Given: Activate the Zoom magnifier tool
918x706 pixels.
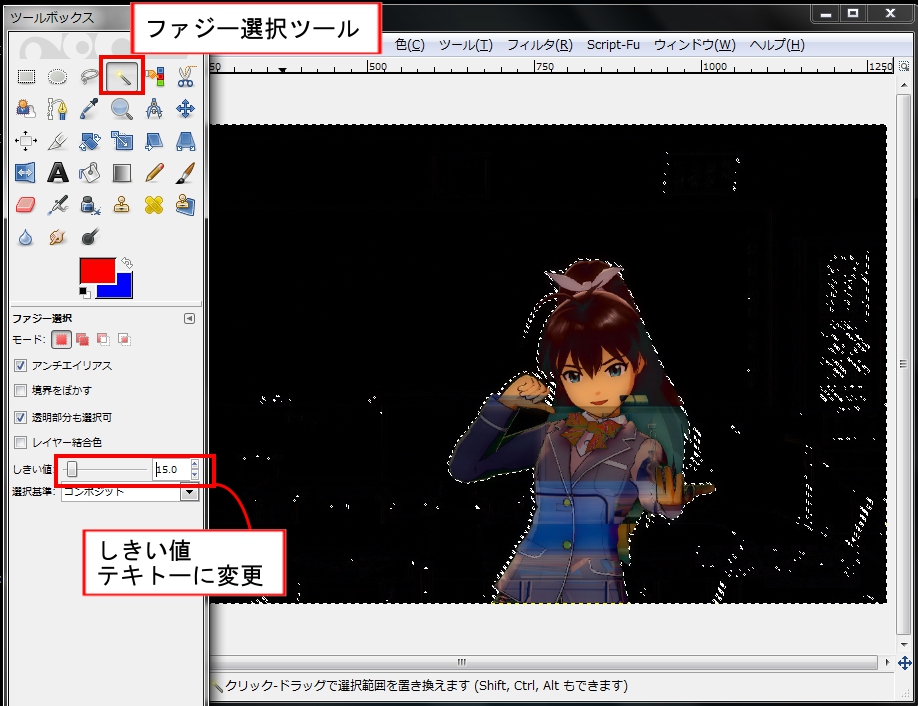Looking at the screenshot, I should pyautogui.click(x=122, y=109).
